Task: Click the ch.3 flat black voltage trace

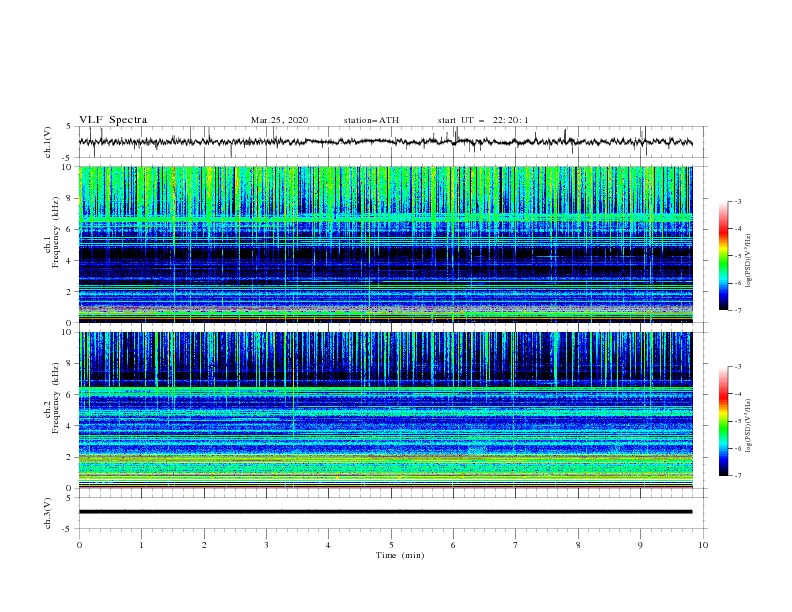Action: (385, 512)
